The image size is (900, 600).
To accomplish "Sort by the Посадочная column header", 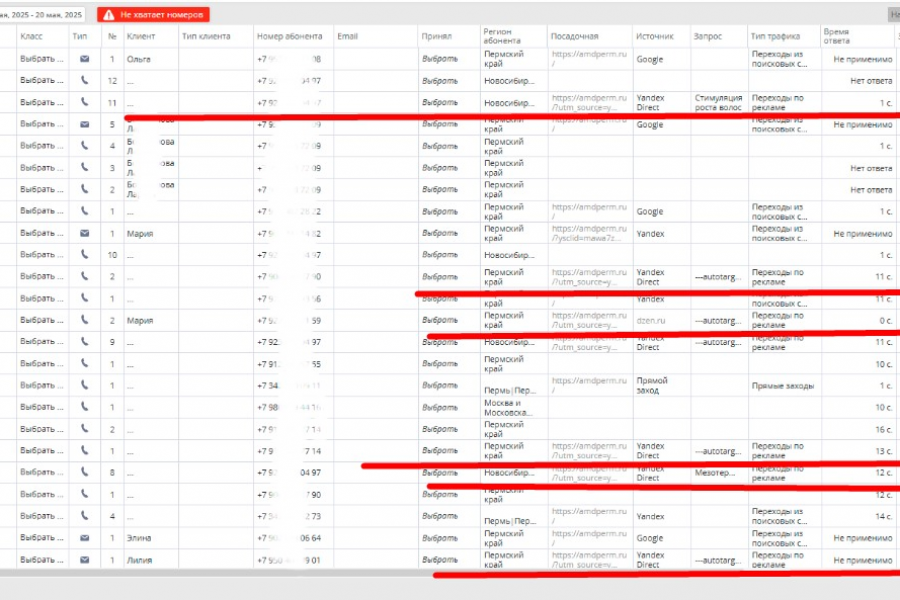I will [575, 36].
